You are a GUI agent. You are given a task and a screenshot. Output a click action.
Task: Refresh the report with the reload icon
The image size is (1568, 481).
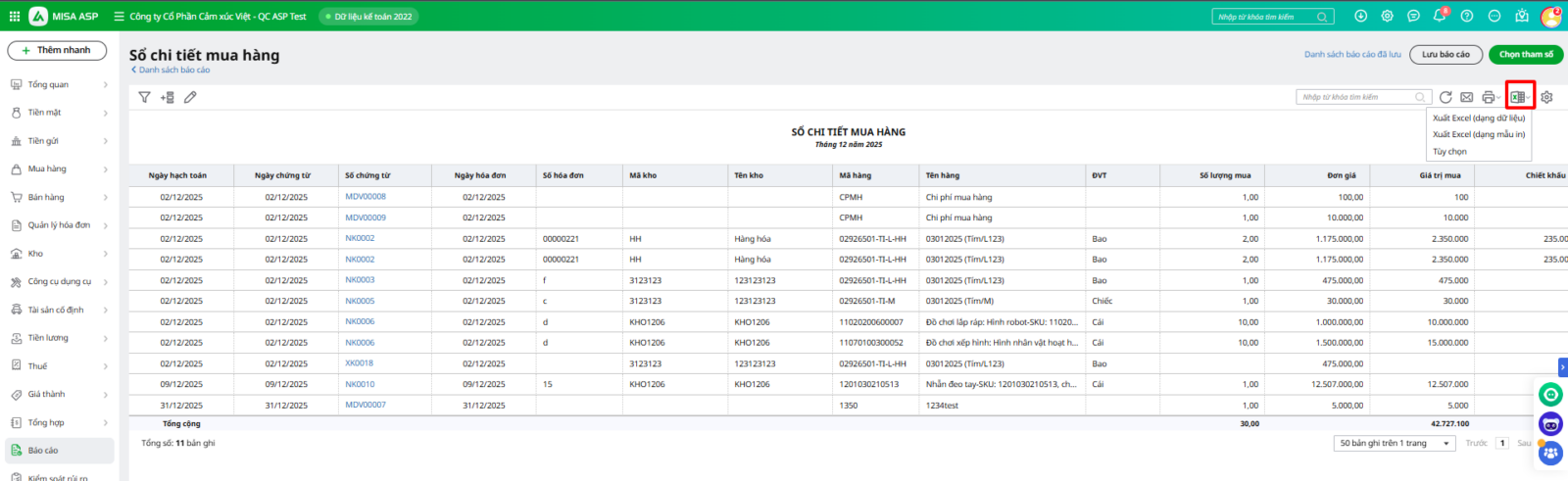pyautogui.click(x=1445, y=97)
